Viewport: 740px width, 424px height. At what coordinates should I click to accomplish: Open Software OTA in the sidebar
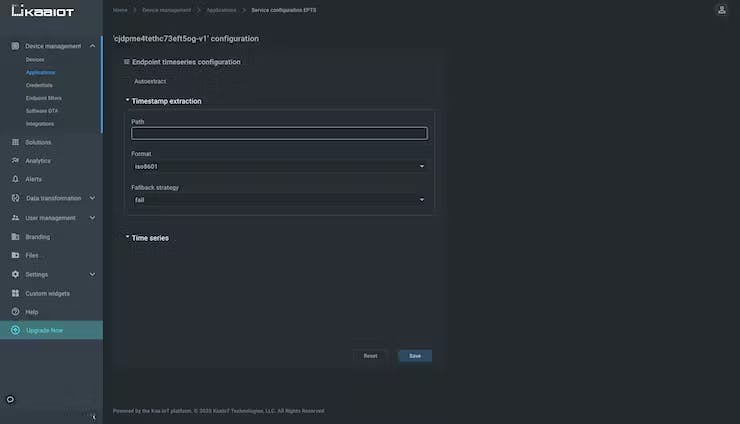coord(42,110)
